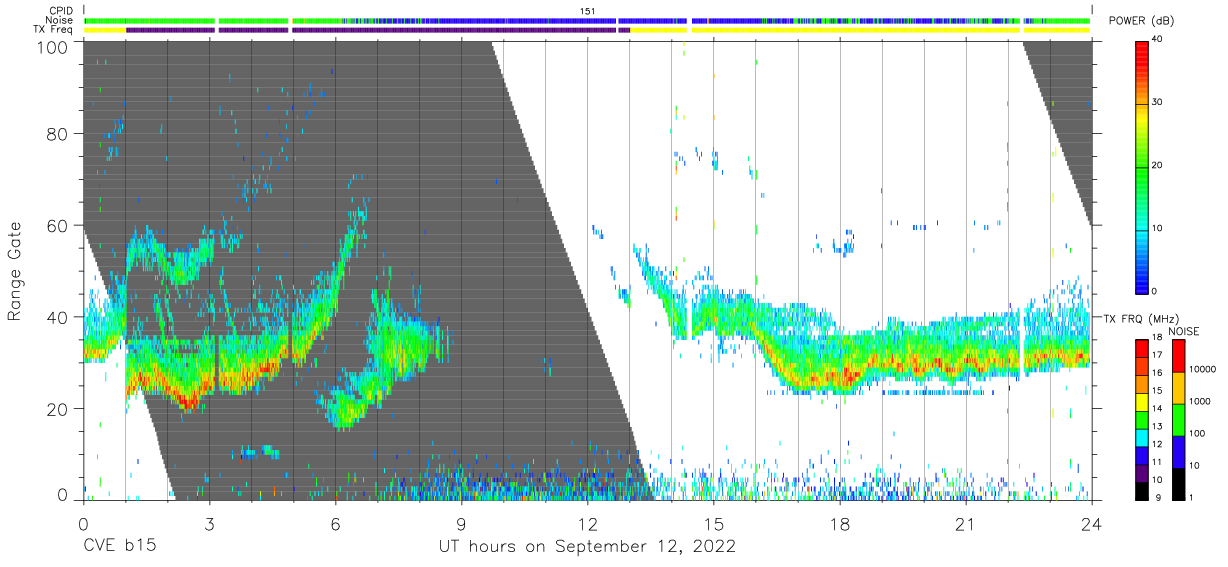Screen dimensions: 1228x567
Task: Click the red 17-18 segment of TX FRQ colorbar
Action: [x=1141, y=348]
